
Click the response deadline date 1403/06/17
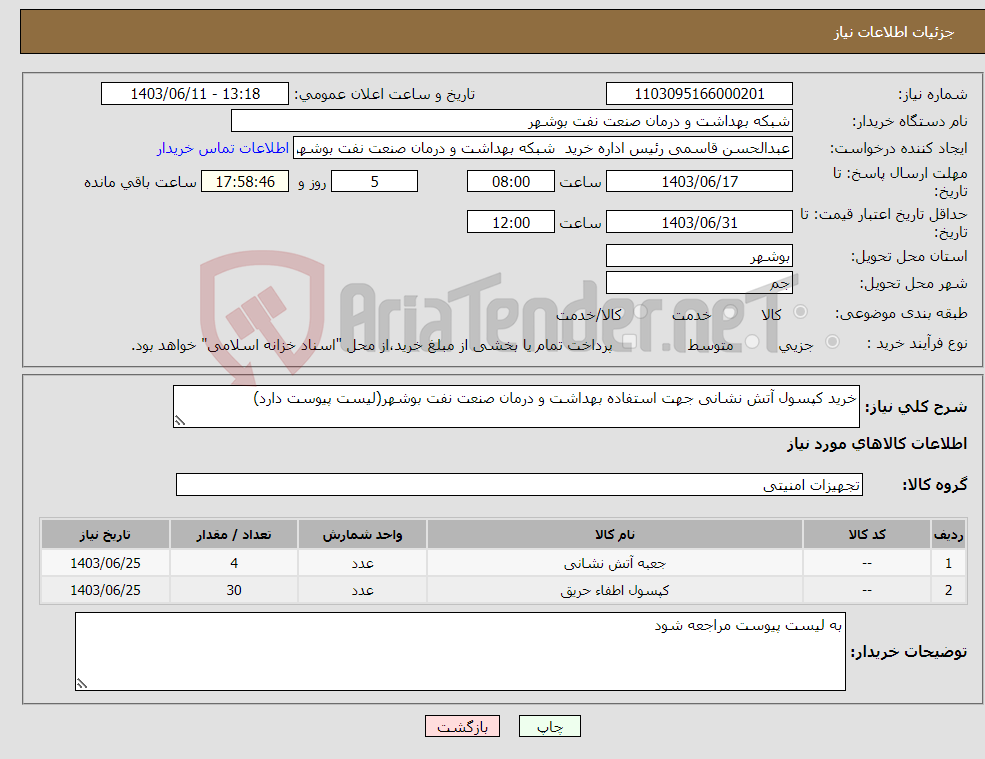699,182
